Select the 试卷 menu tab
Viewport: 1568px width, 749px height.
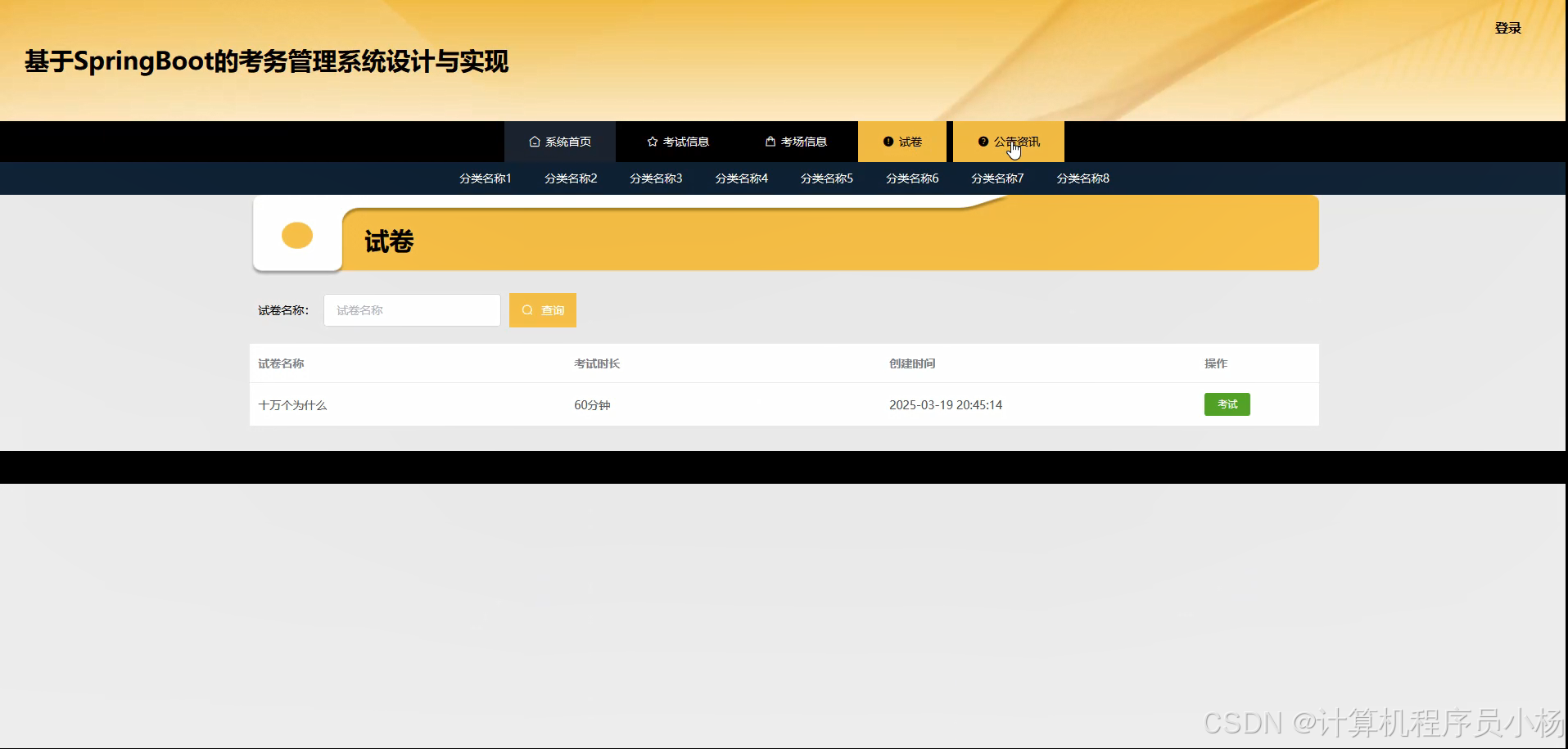(x=902, y=142)
